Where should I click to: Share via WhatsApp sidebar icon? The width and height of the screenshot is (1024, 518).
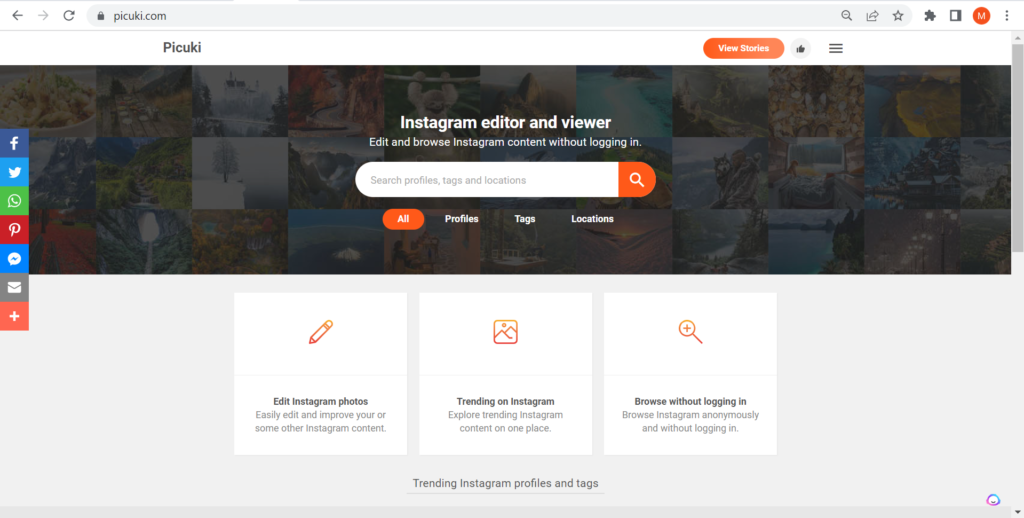(14, 201)
